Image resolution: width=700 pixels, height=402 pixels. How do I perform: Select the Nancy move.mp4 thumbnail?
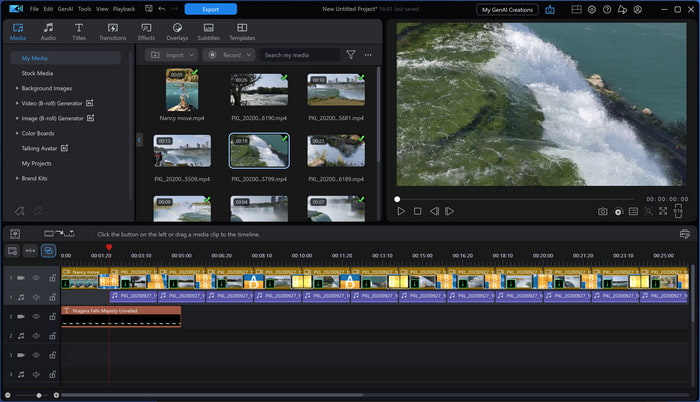tap(181, 90)
